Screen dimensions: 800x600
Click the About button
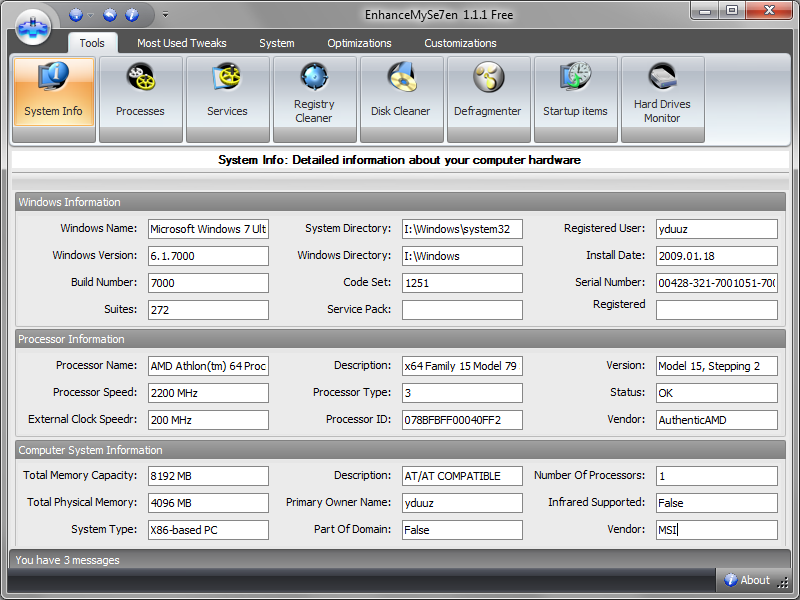click(747, 579)
